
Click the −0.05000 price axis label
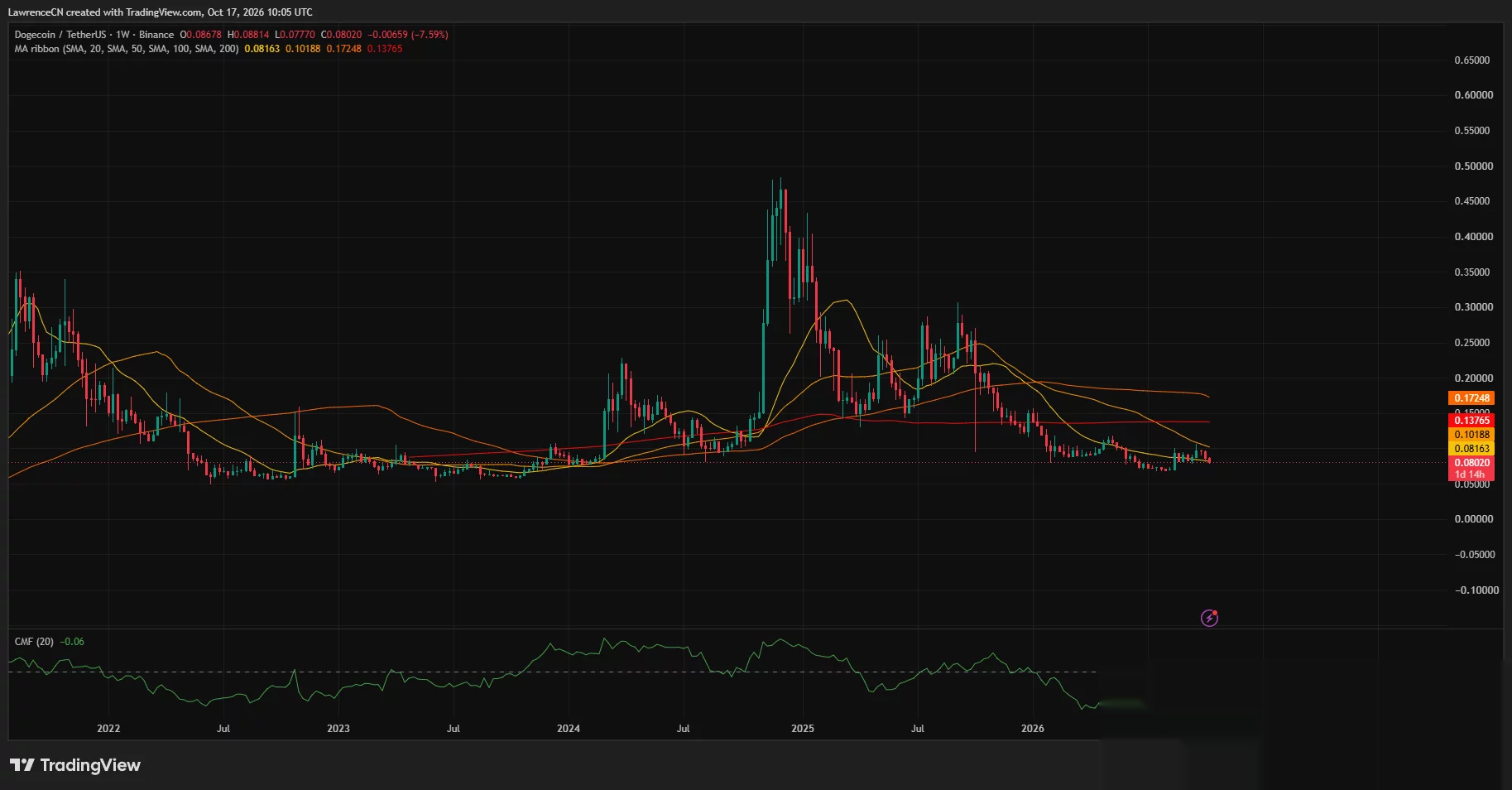pos(1475,555)
